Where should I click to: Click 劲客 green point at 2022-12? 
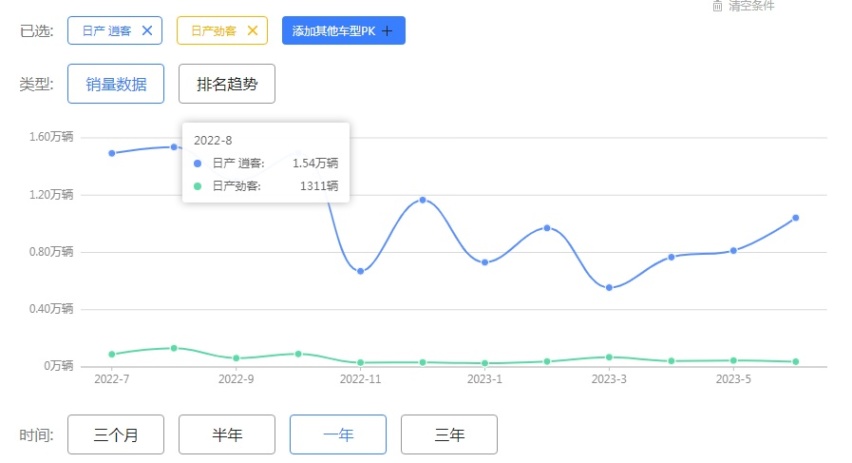click(423, 362)
